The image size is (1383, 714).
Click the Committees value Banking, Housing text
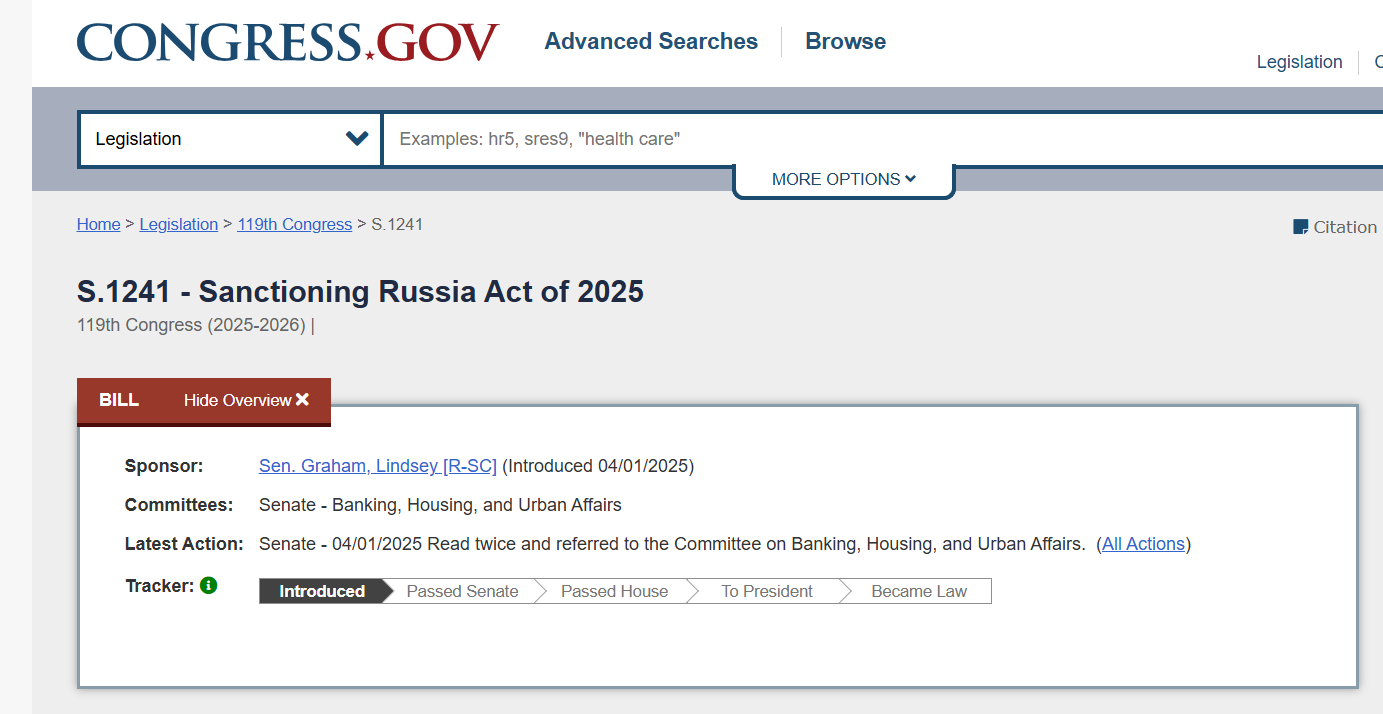pyautogui.click(x=440, y=506)
